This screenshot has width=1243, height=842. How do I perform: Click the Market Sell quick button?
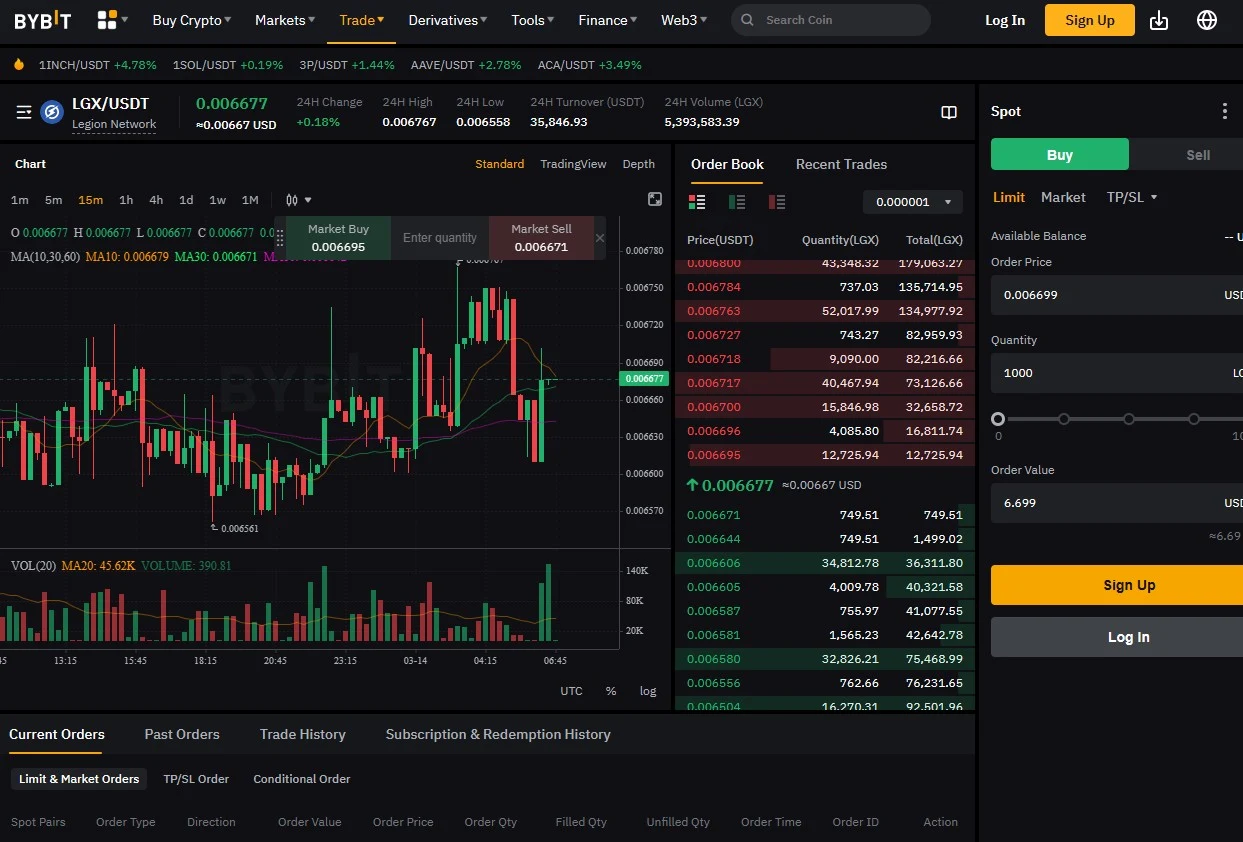(541, 238)
